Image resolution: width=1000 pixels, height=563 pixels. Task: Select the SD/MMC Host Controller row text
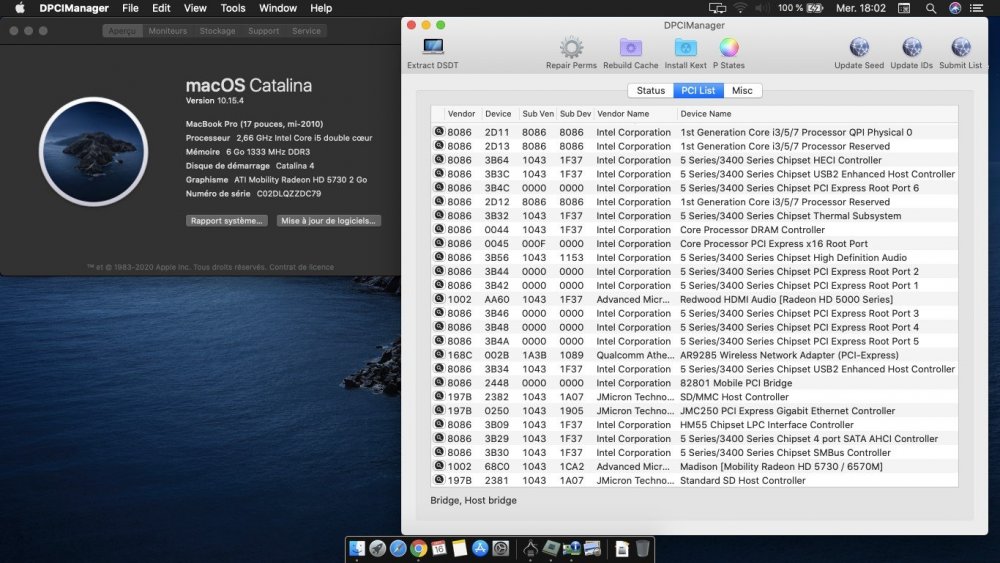click(x=734, y=397)
